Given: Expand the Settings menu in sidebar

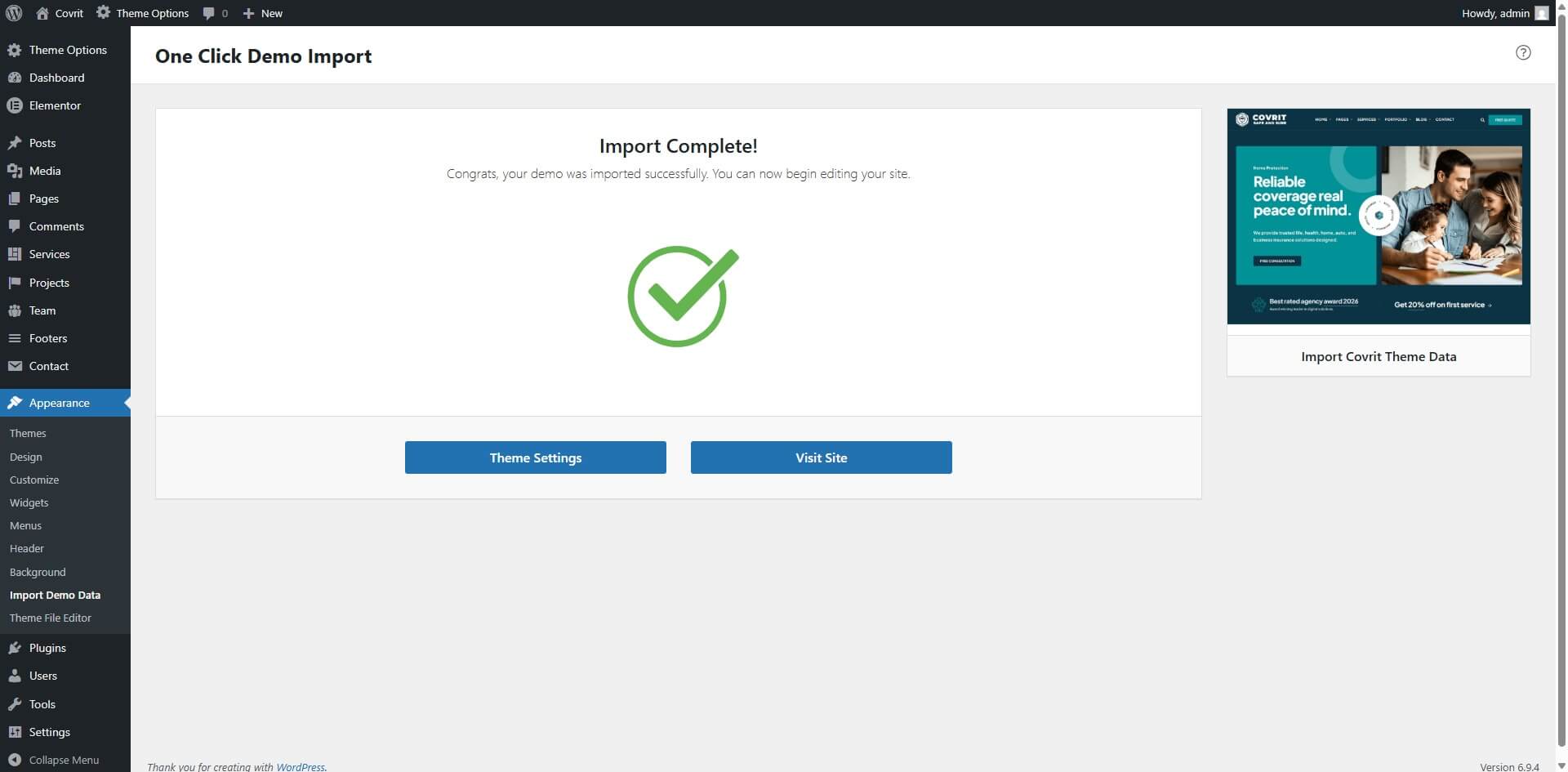Looking at the screenshot, I should (49, 732).
